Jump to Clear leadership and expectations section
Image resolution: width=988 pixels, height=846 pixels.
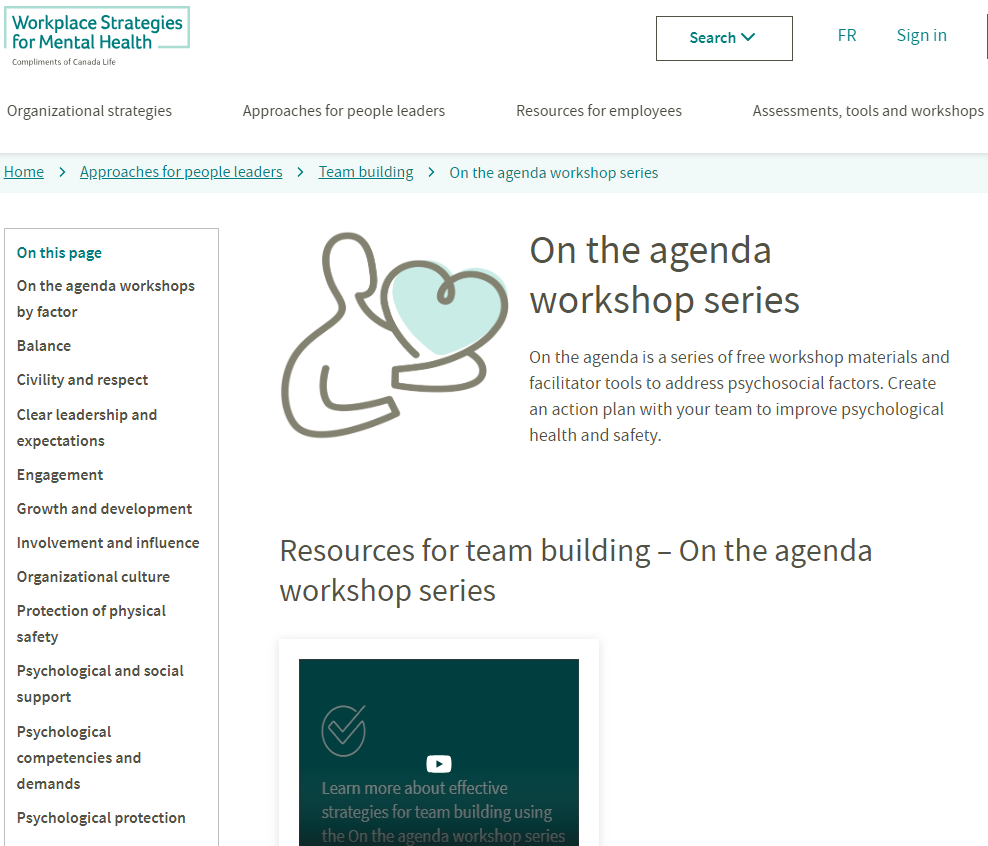click(x=86, y=428)
